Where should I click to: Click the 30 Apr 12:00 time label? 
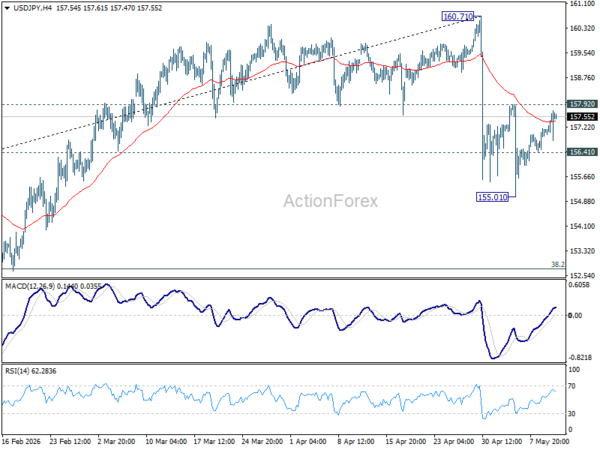502,441
